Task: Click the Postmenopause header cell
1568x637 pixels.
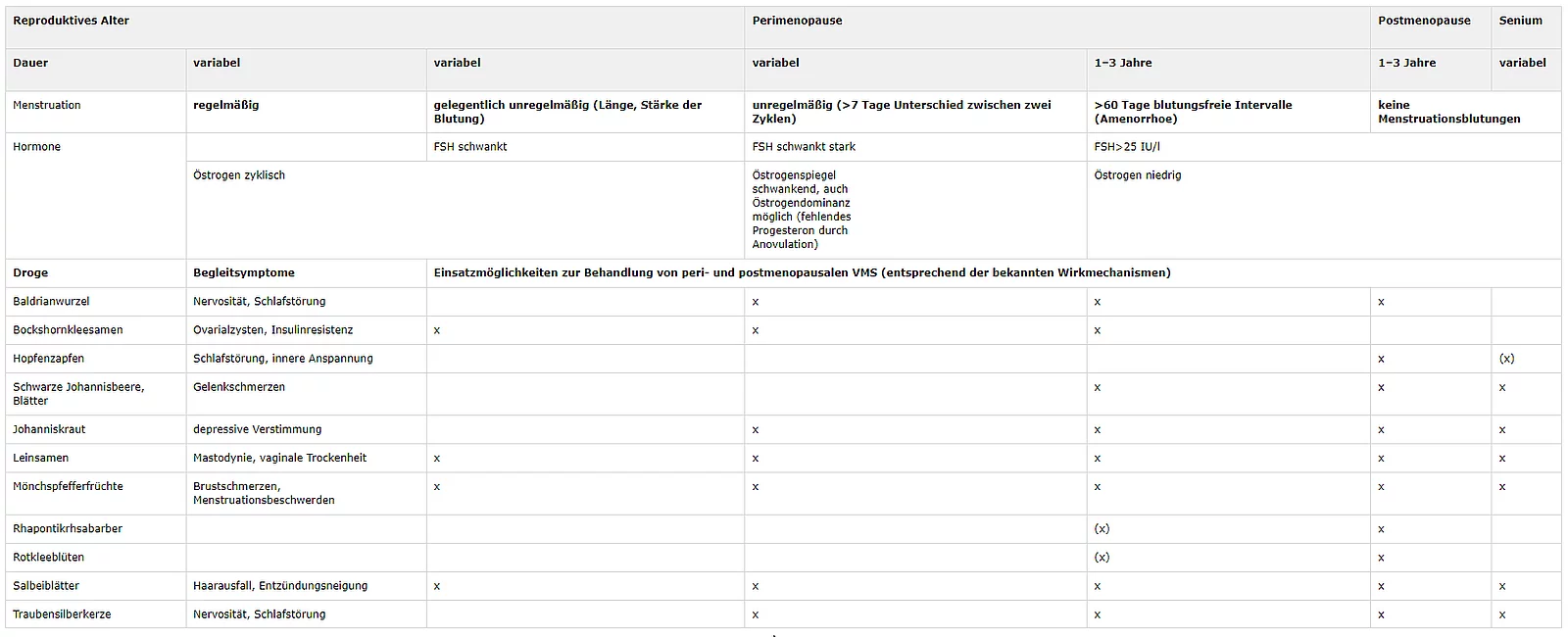Action: coord(1431,27)
